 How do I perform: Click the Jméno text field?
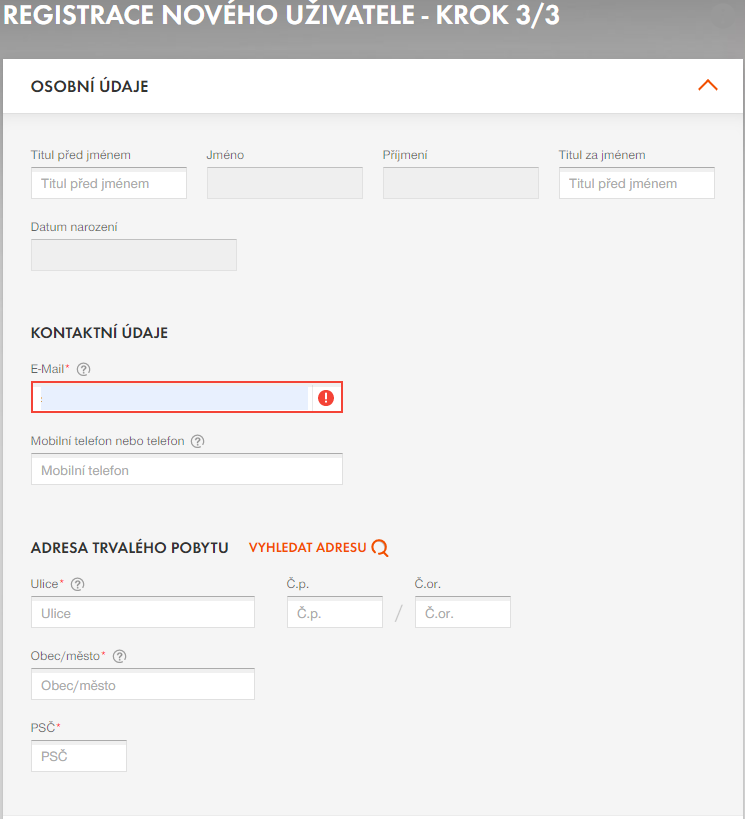click(x=284, y=184)
